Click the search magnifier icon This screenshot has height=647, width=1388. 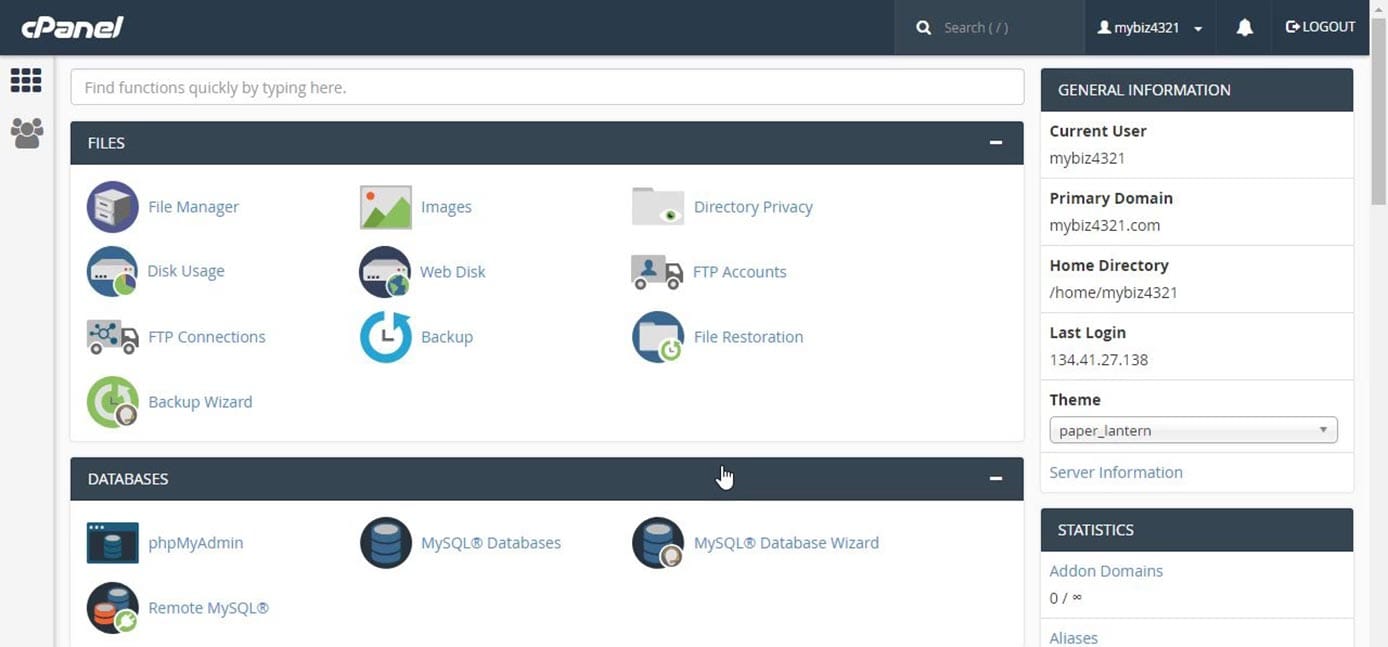pos(924,28)
